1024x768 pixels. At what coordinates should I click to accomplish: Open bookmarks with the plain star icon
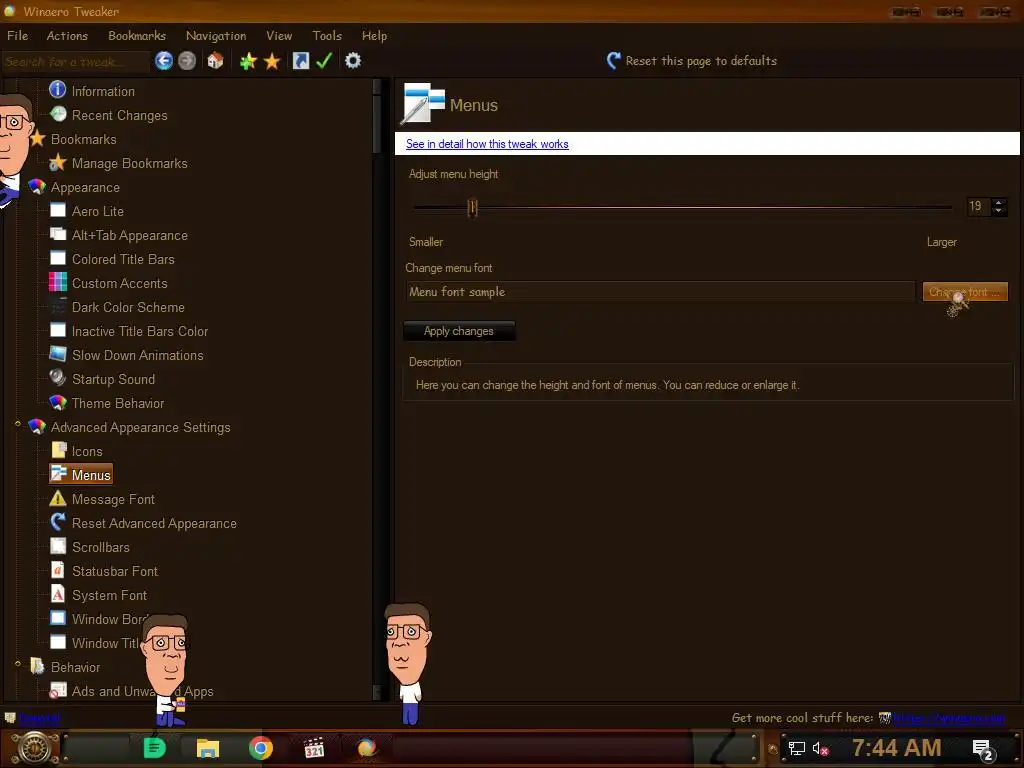point(272,61)
